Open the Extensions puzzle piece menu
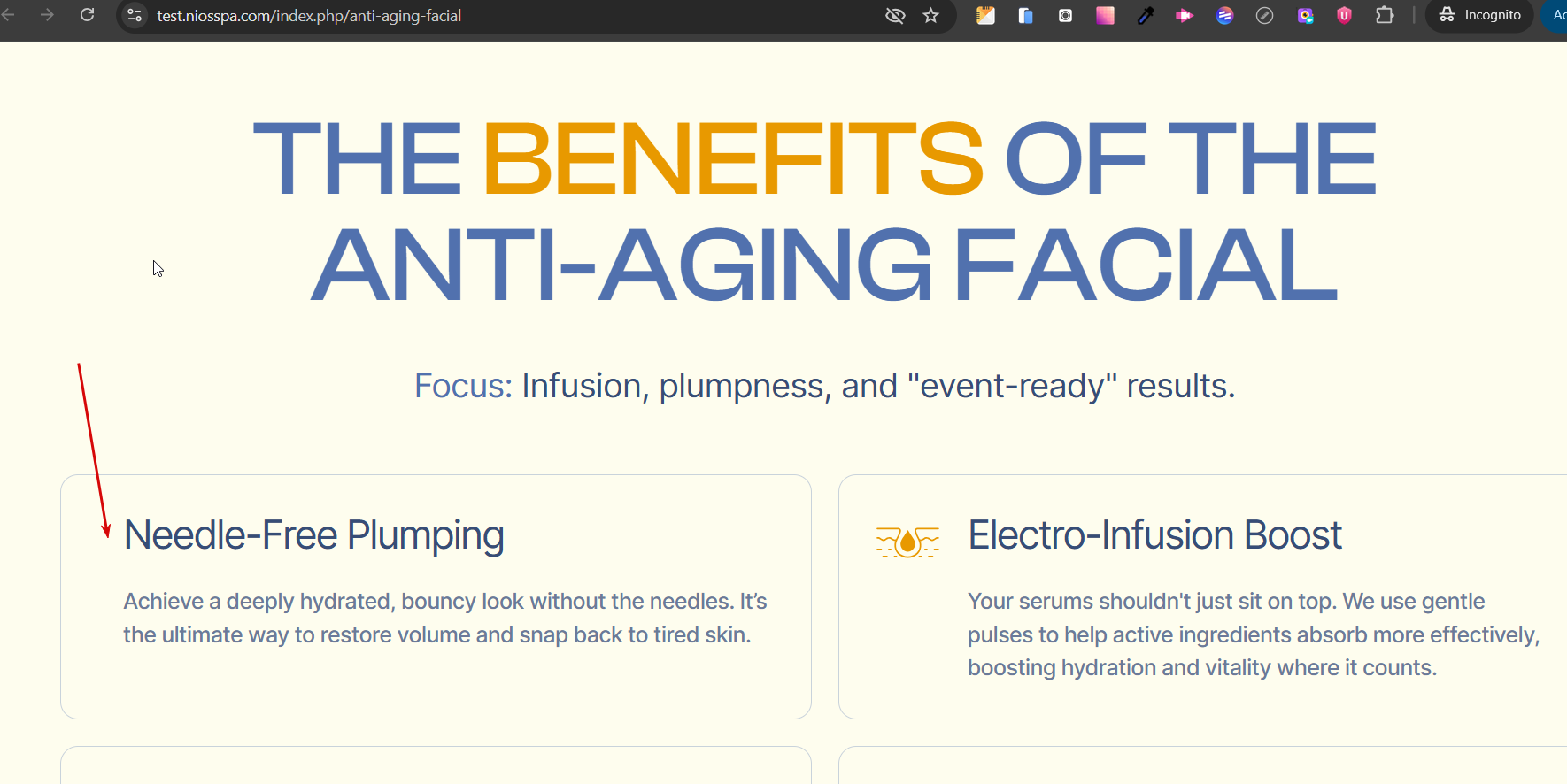The height and width of the screenshot is (784, 1567). 1385,15
